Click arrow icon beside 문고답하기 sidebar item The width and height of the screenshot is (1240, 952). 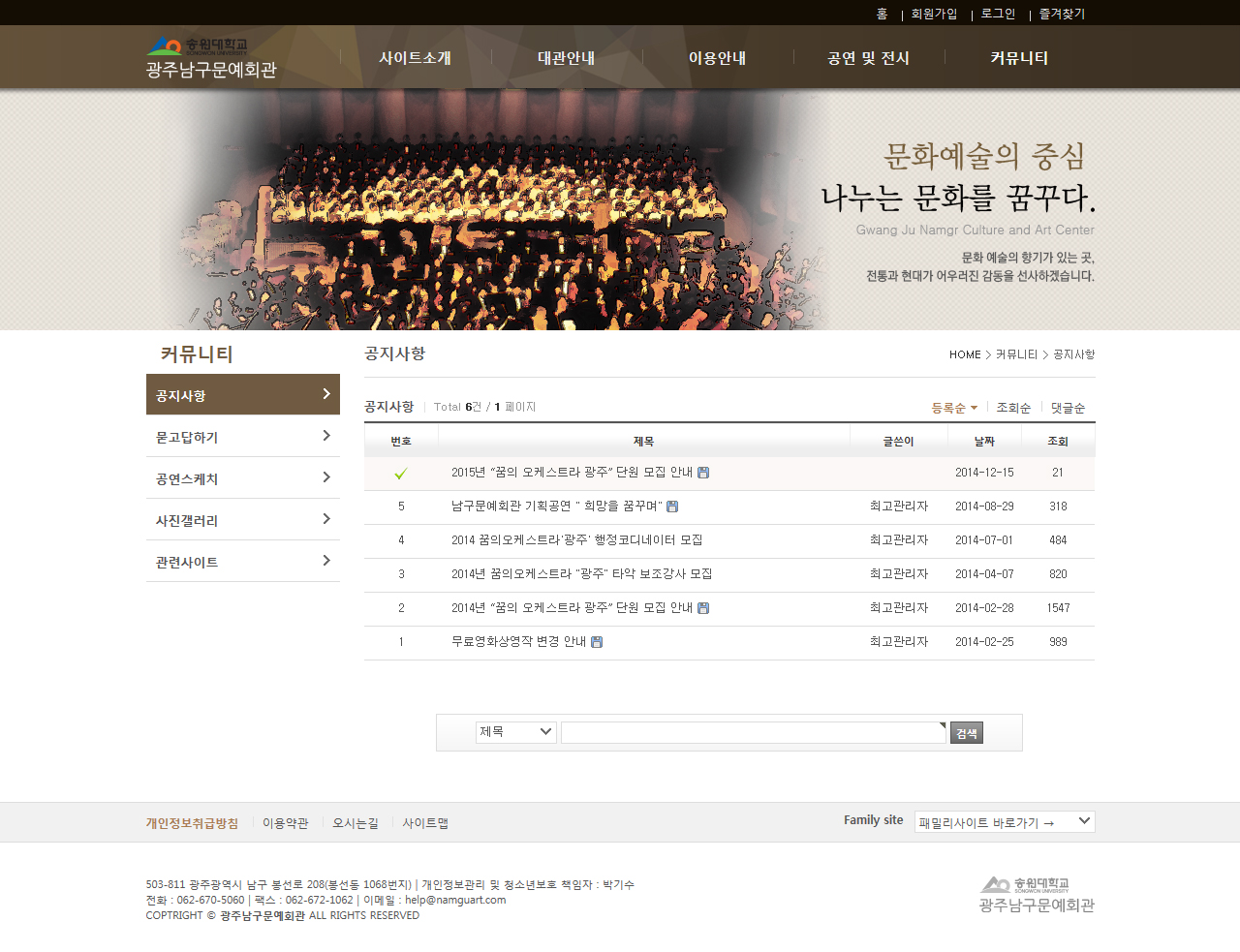tap(326, 436)
